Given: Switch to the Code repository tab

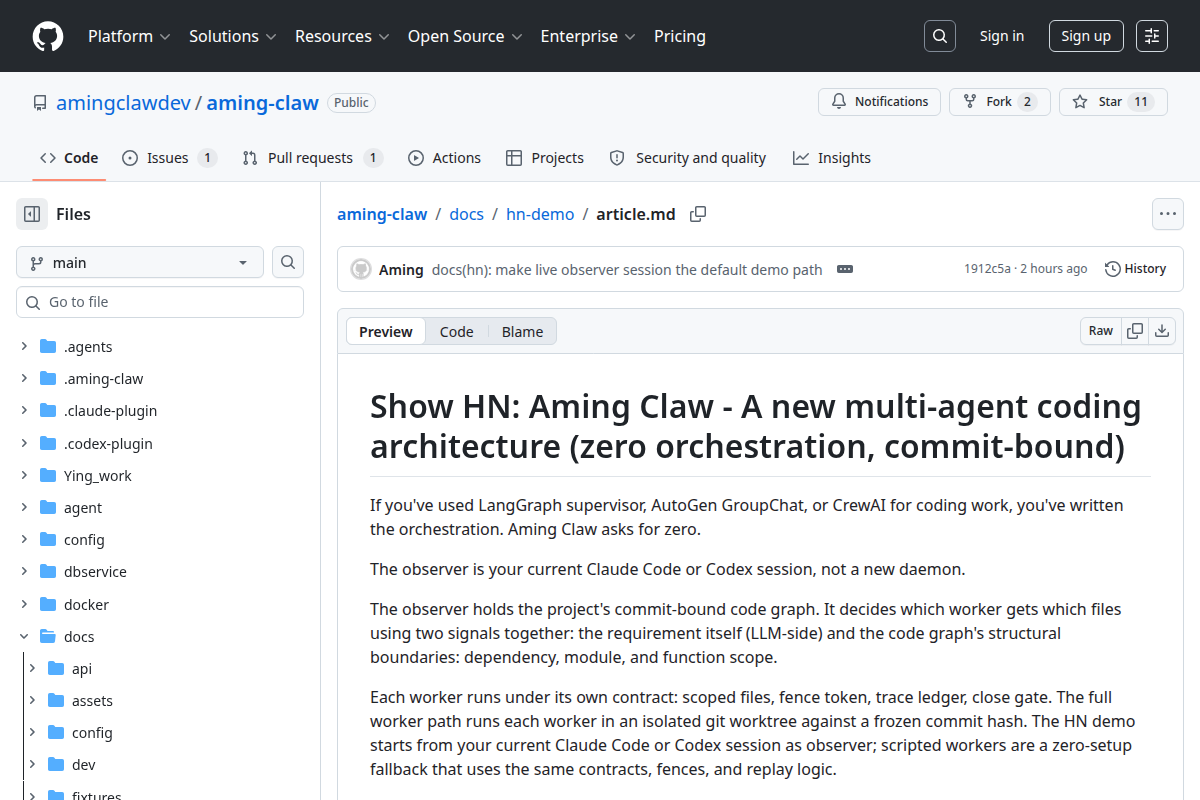Looking at the screenshot, I should (69, 158).
